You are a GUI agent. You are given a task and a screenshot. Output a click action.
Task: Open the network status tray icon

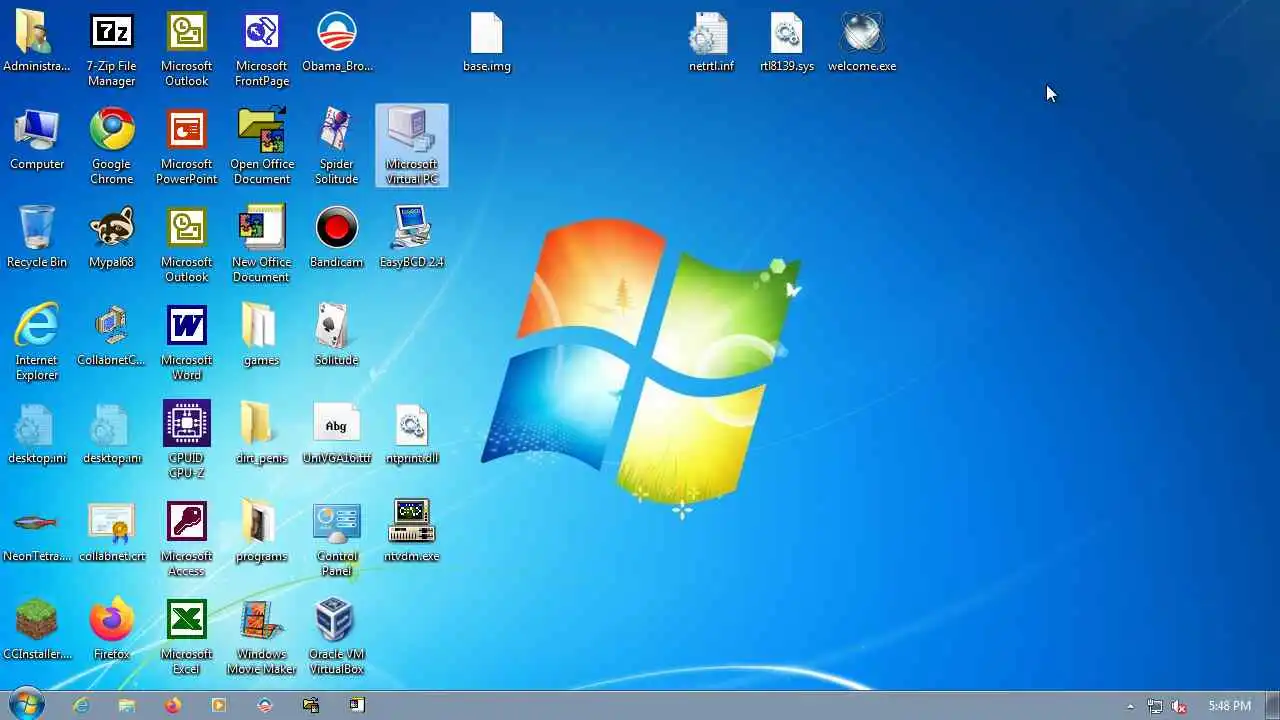[x=1155, y=706]
